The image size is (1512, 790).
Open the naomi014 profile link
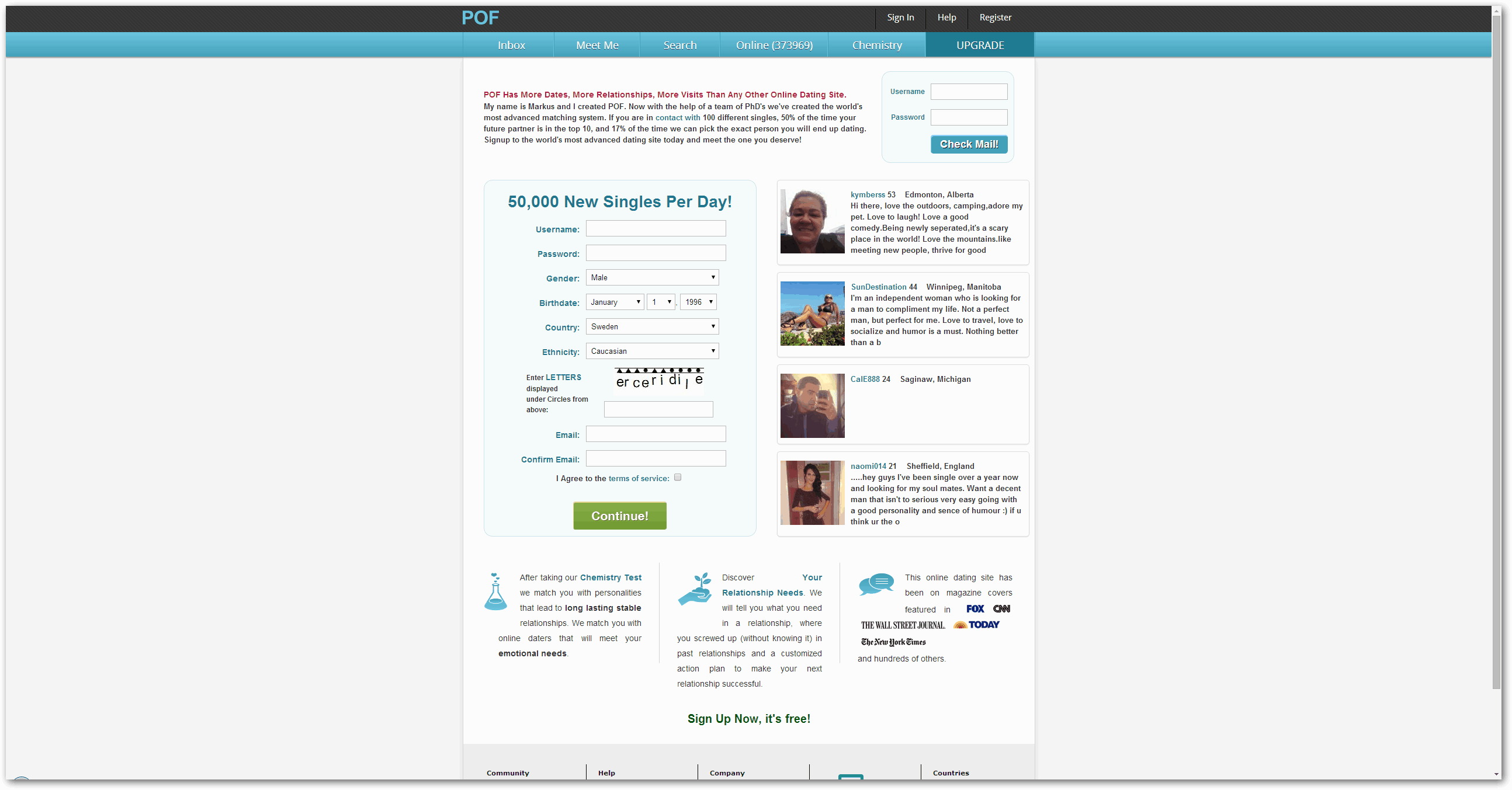pyautogui.click(x=868, y=467)
